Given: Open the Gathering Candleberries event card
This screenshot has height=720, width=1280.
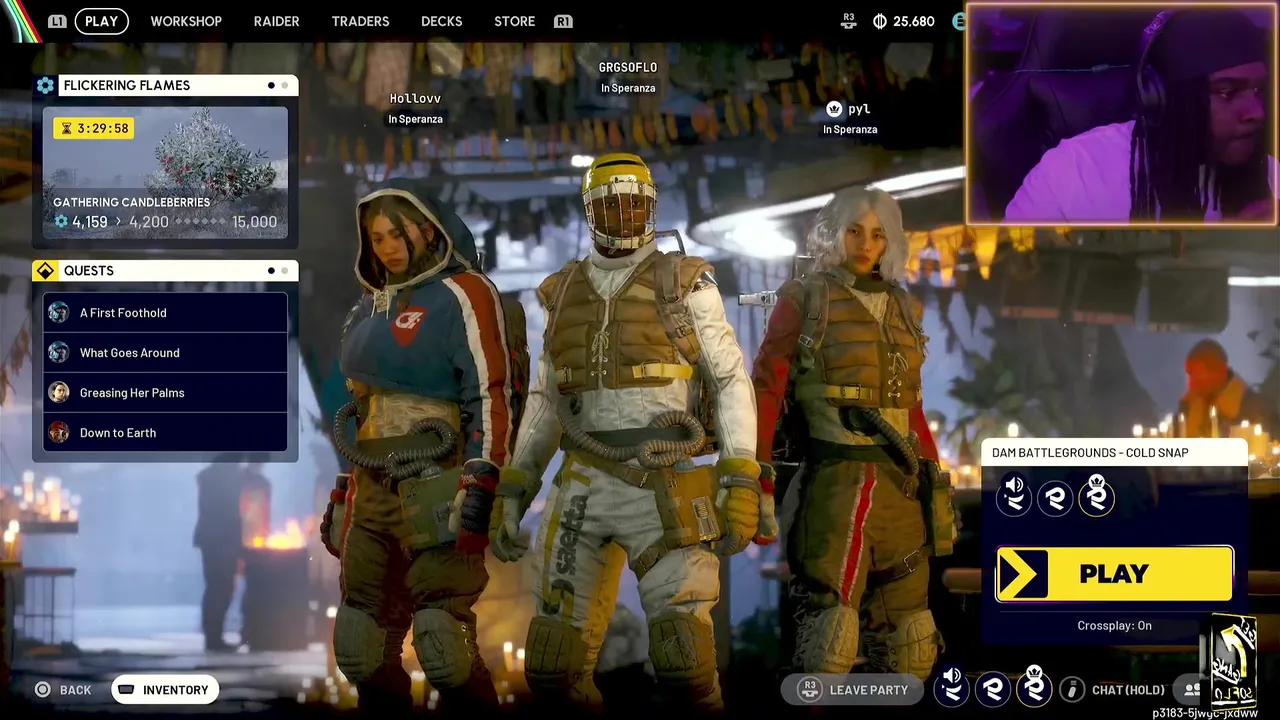Looking at the screenshot, I should tap(165, 173).
